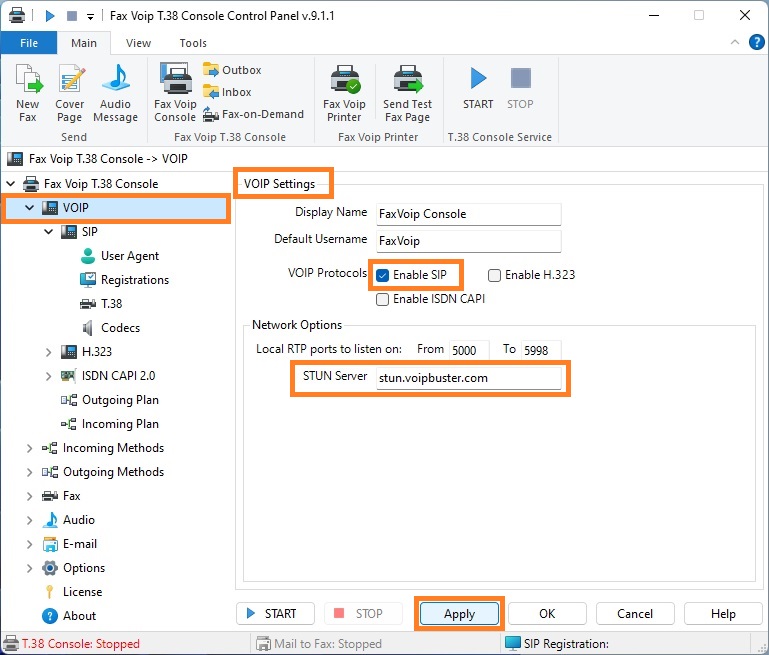Click the Display Name input field
This screenshot has height=655, width=769.
(x=468, y=214)
